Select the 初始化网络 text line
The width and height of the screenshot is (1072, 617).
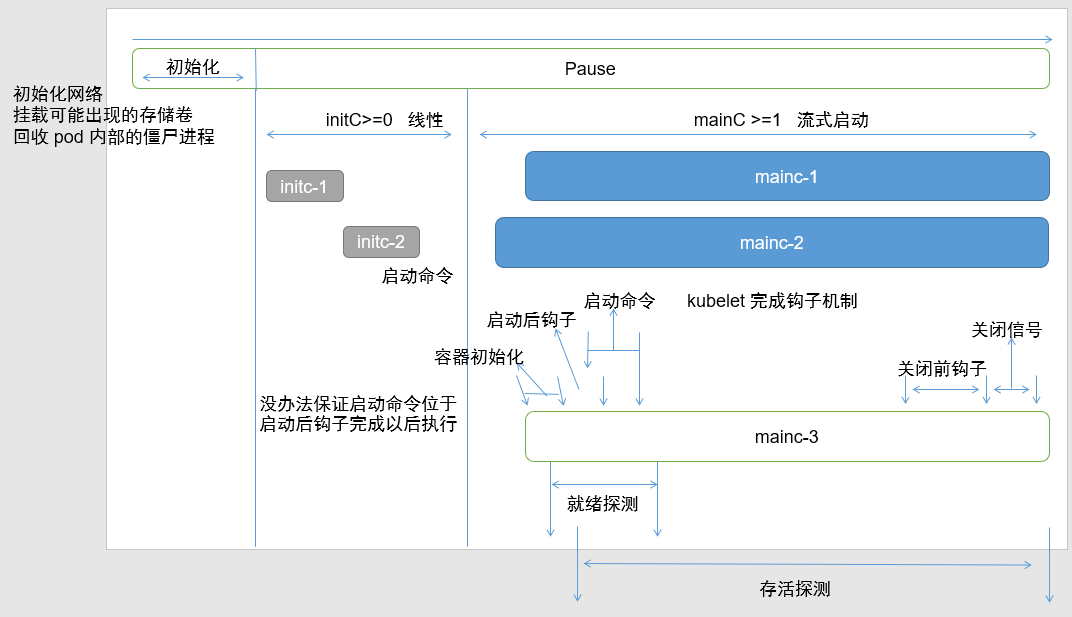click(x=58, y=94)
